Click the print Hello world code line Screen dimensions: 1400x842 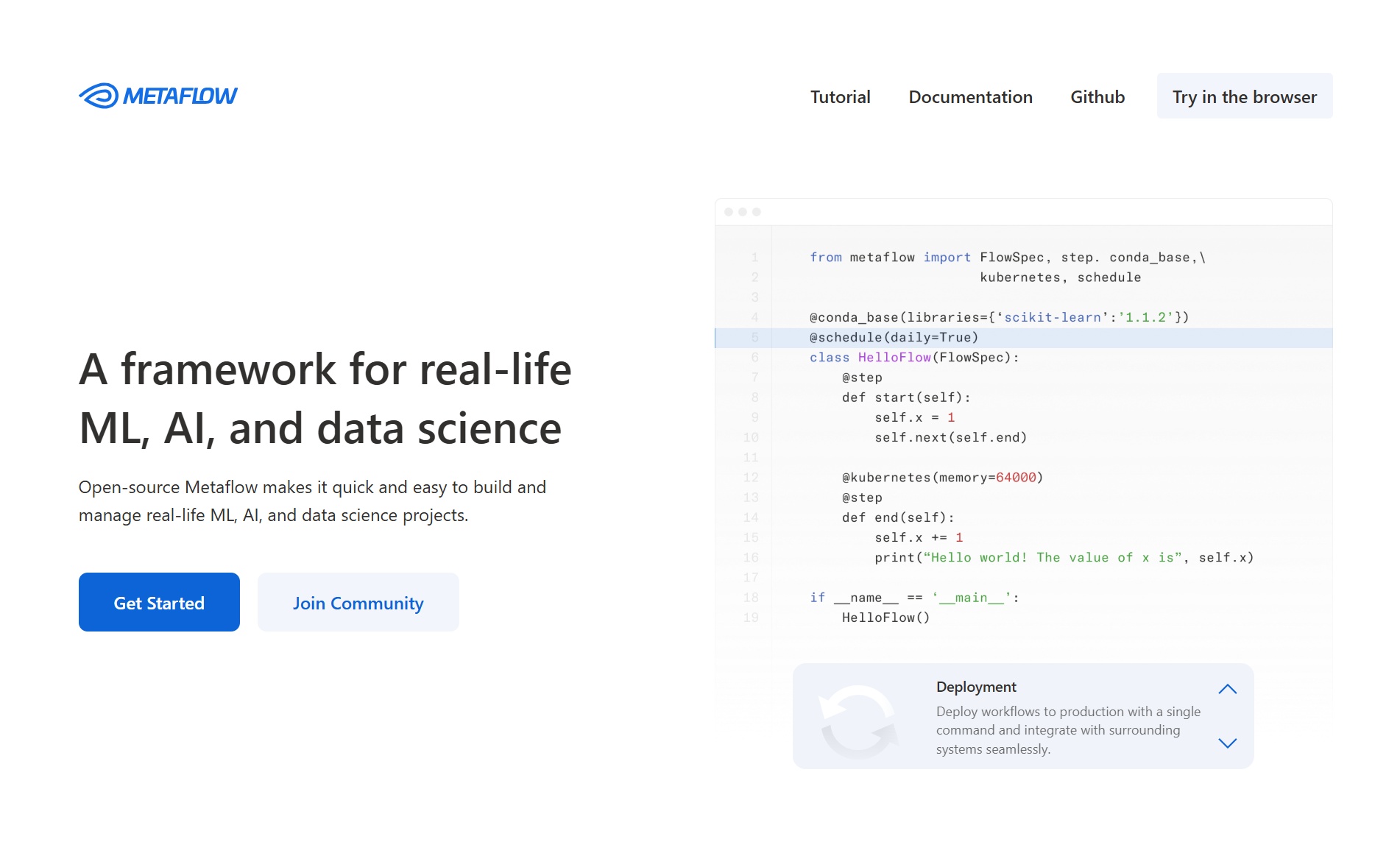1063,558
